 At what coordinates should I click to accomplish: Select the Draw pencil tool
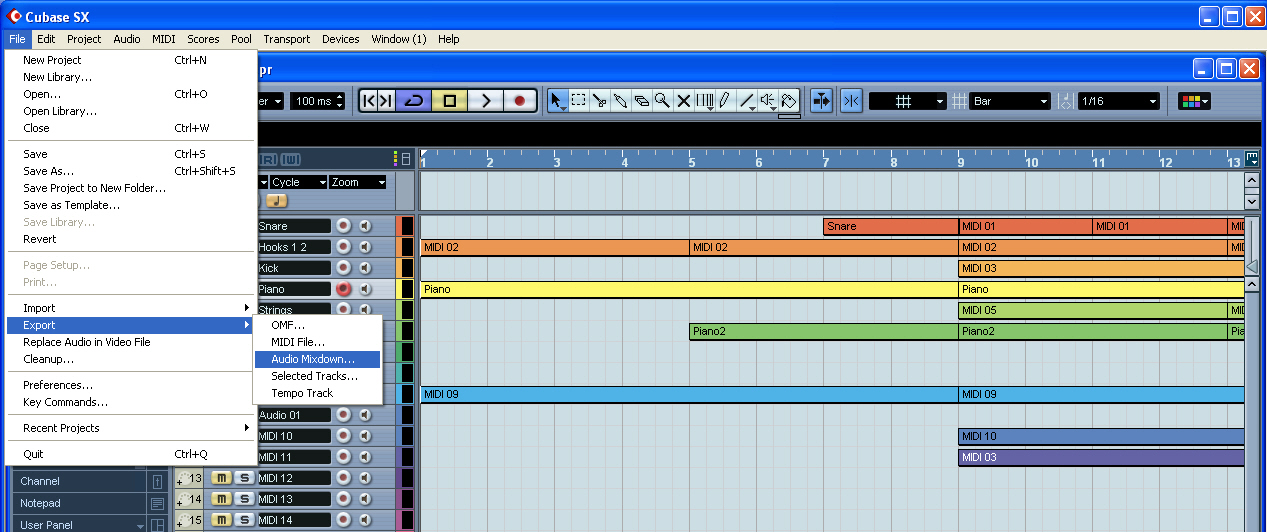[725, 101]
